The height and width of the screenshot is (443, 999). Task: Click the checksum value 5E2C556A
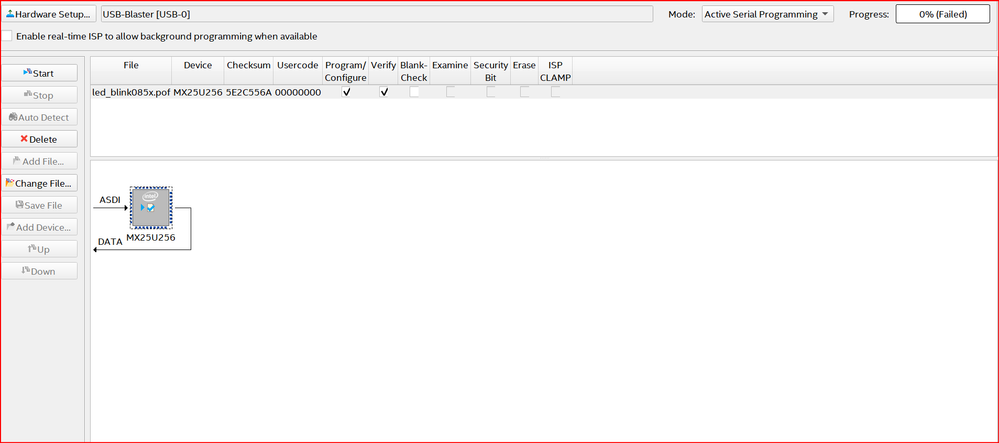(248, 92)
